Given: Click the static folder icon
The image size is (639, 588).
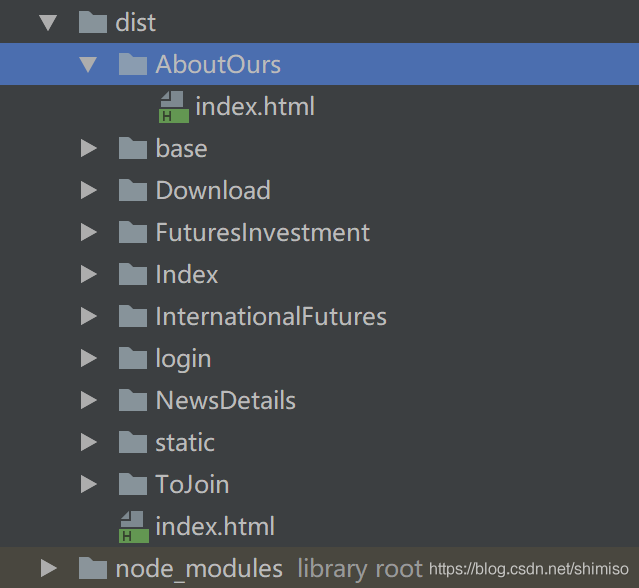Looking at the screenshot, I should pyautogui.click(x=132, y=443).
